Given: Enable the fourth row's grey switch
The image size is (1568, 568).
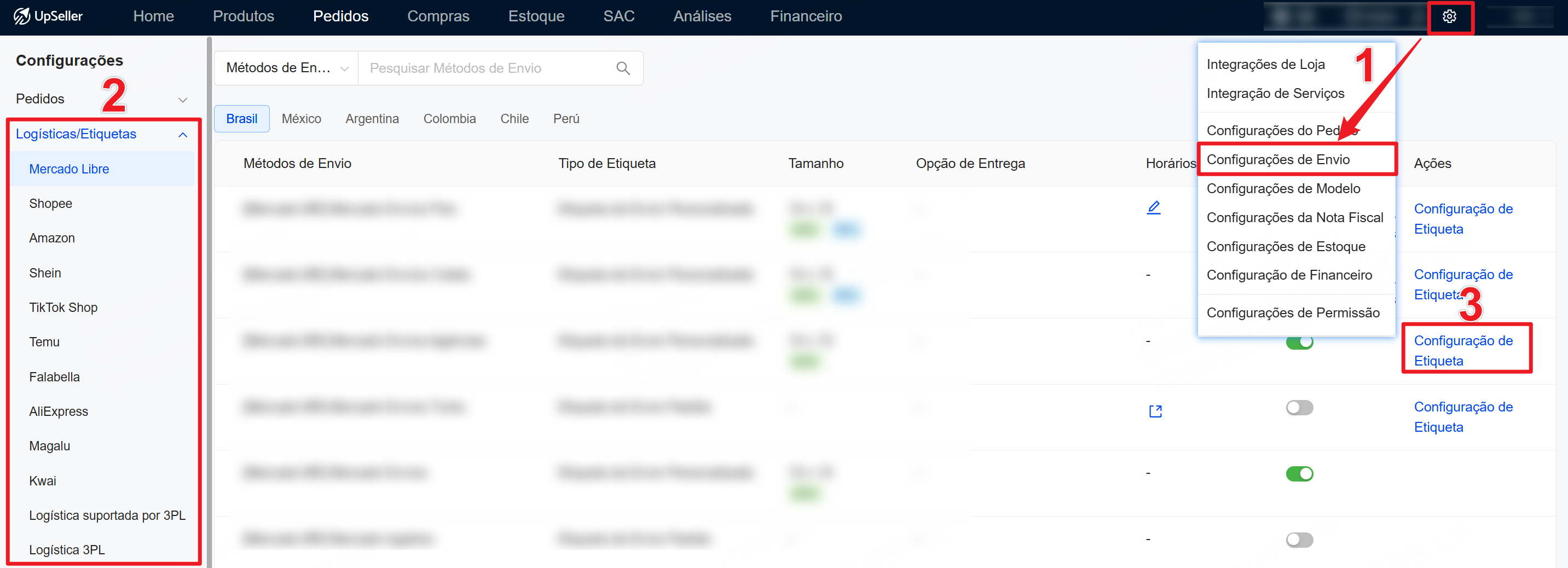Looking at the screenshot, I should [1299, 407].
